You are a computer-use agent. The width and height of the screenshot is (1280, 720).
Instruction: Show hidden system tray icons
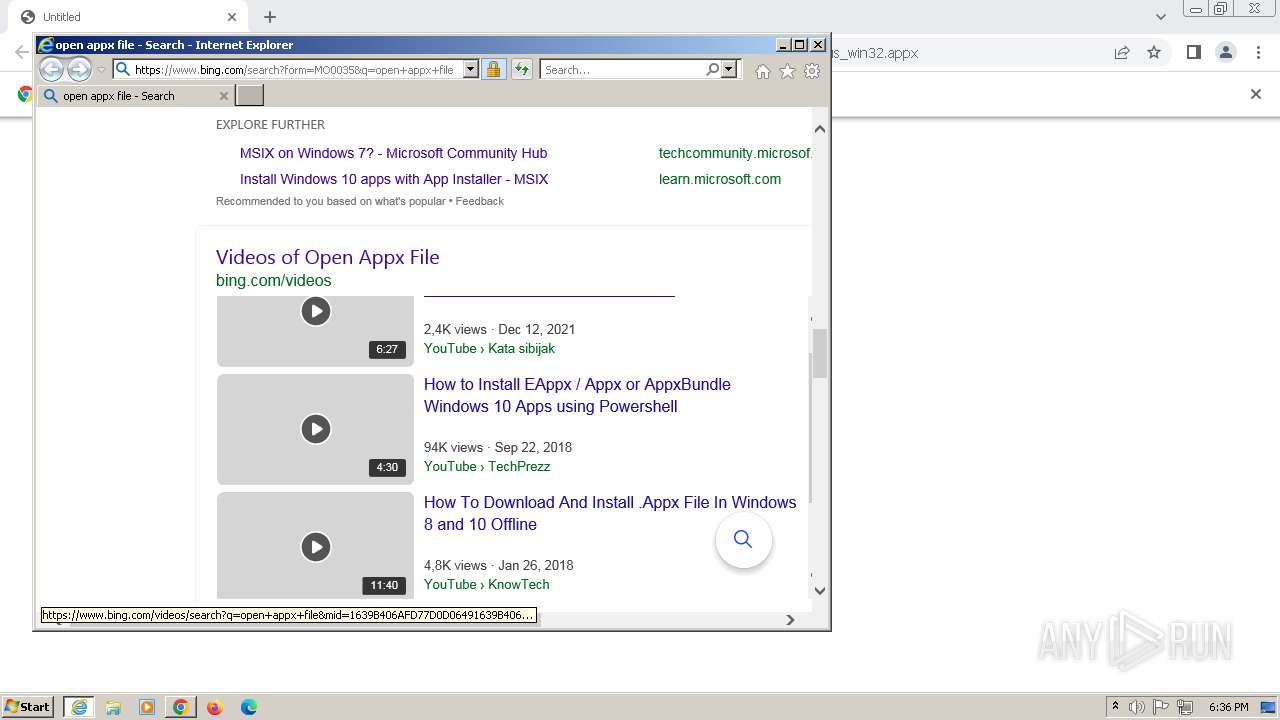[1115, 707]
